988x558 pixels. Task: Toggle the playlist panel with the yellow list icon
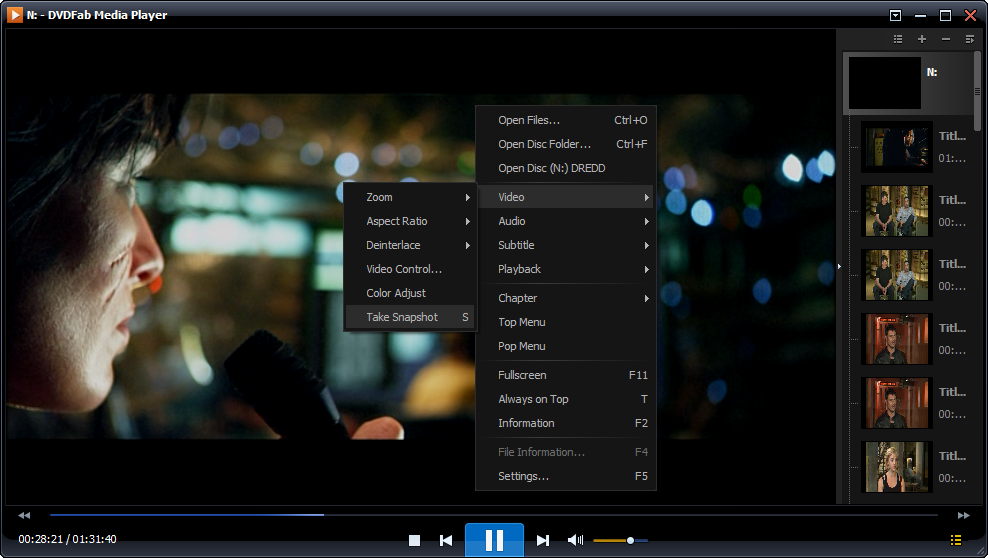956,540
